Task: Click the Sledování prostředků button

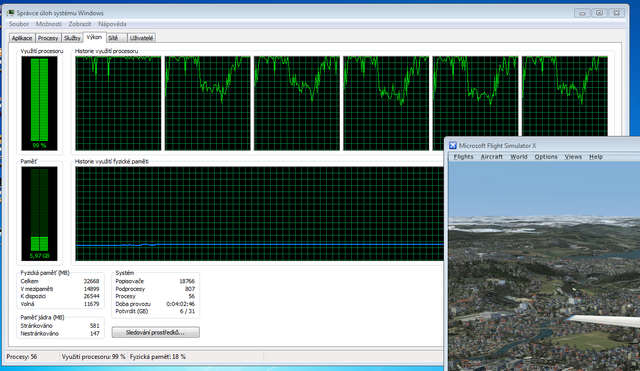Action: (156, 332)
